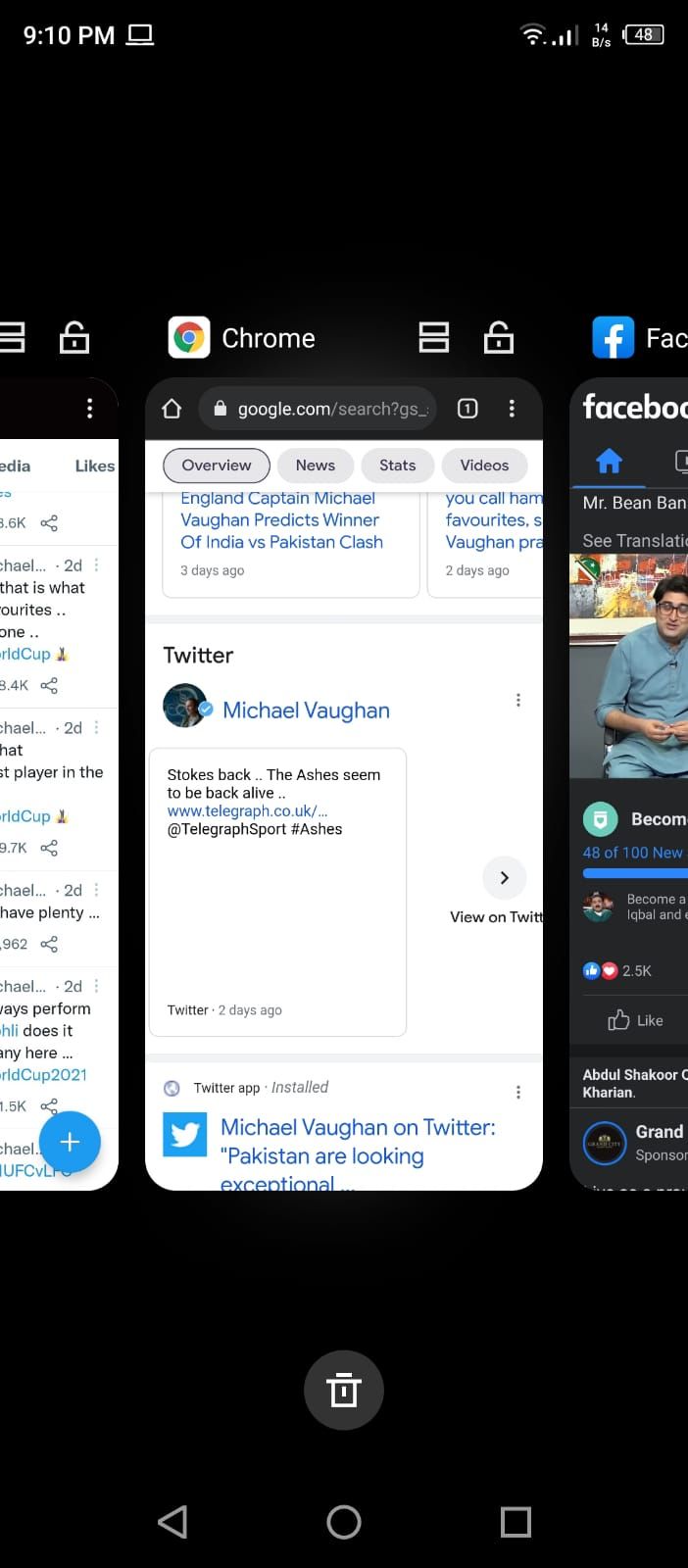The width and height of the screenshot is (688, 1568).
Task: Tap the screen cast icon in status bar
Action: click(140, 35)
